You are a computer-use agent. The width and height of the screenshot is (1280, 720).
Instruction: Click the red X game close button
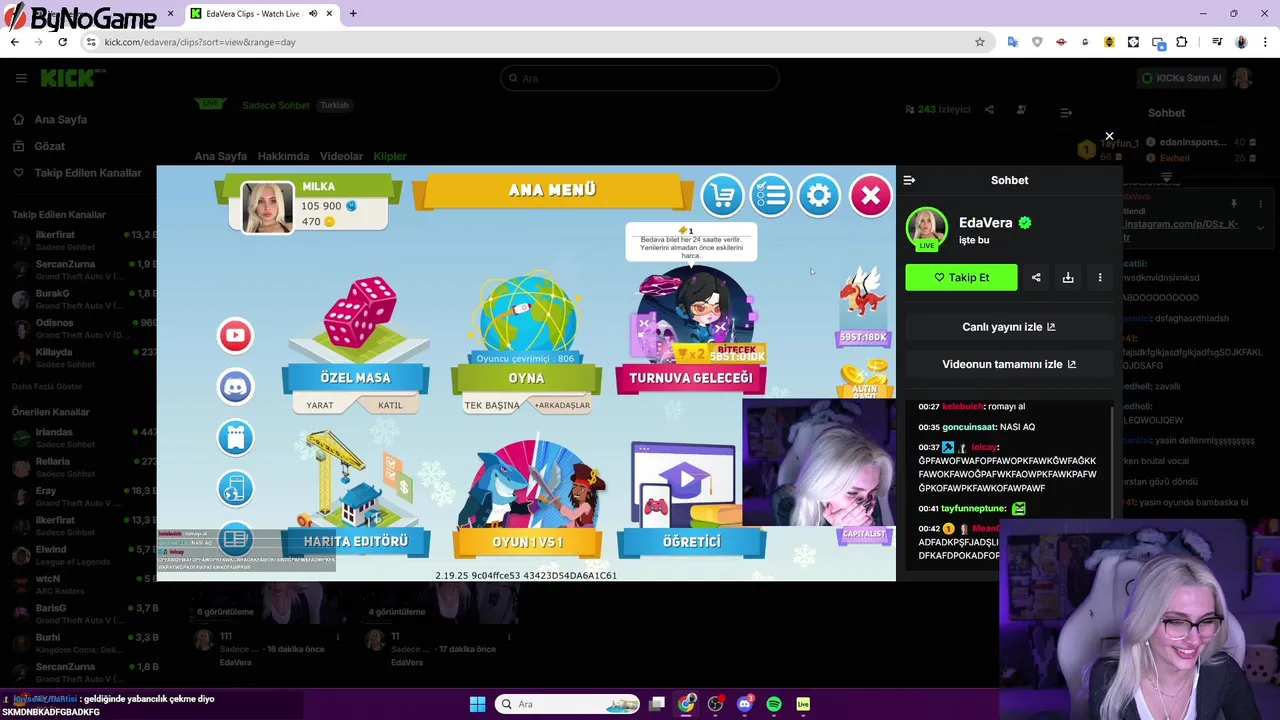[870, 195]
